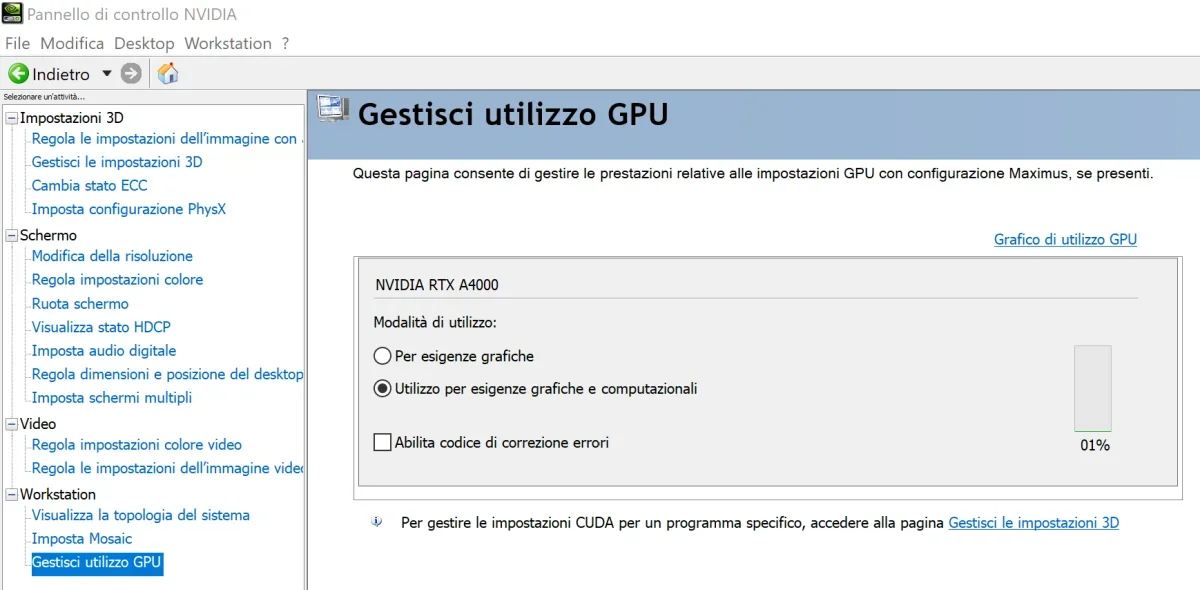The width and height of the screenshot is (1200, 590).
Task: Collapse the Schermo tree group
Action: tap(12, 236)
